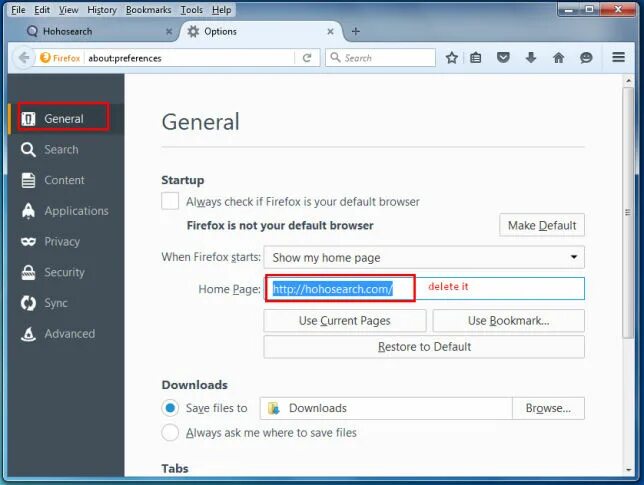Screen dimensions: 644x485
Task: Click the bookmark star icon
Action: tap(451, 58)
